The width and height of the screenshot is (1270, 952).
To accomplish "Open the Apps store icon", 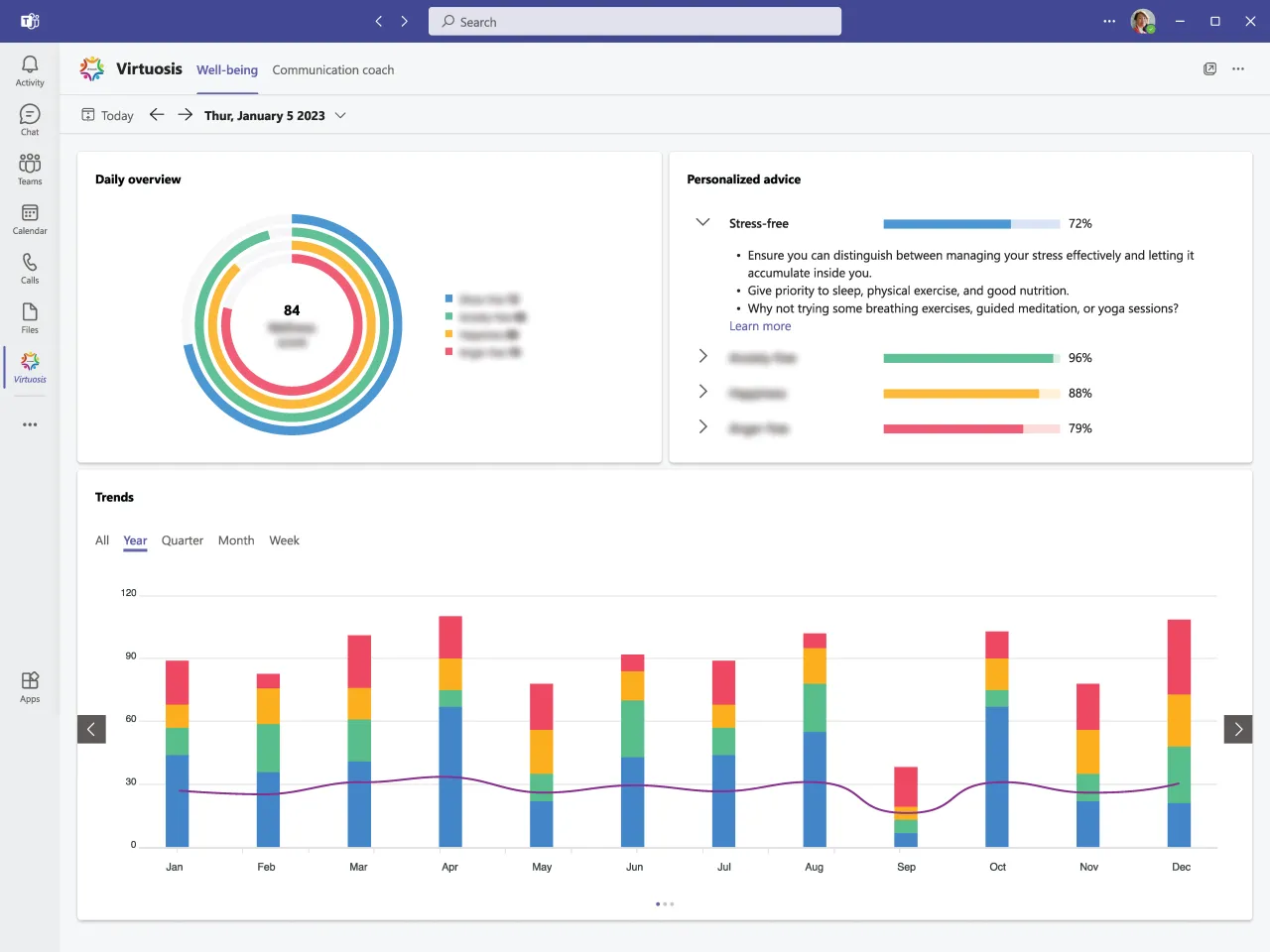I will coord(30,686).
